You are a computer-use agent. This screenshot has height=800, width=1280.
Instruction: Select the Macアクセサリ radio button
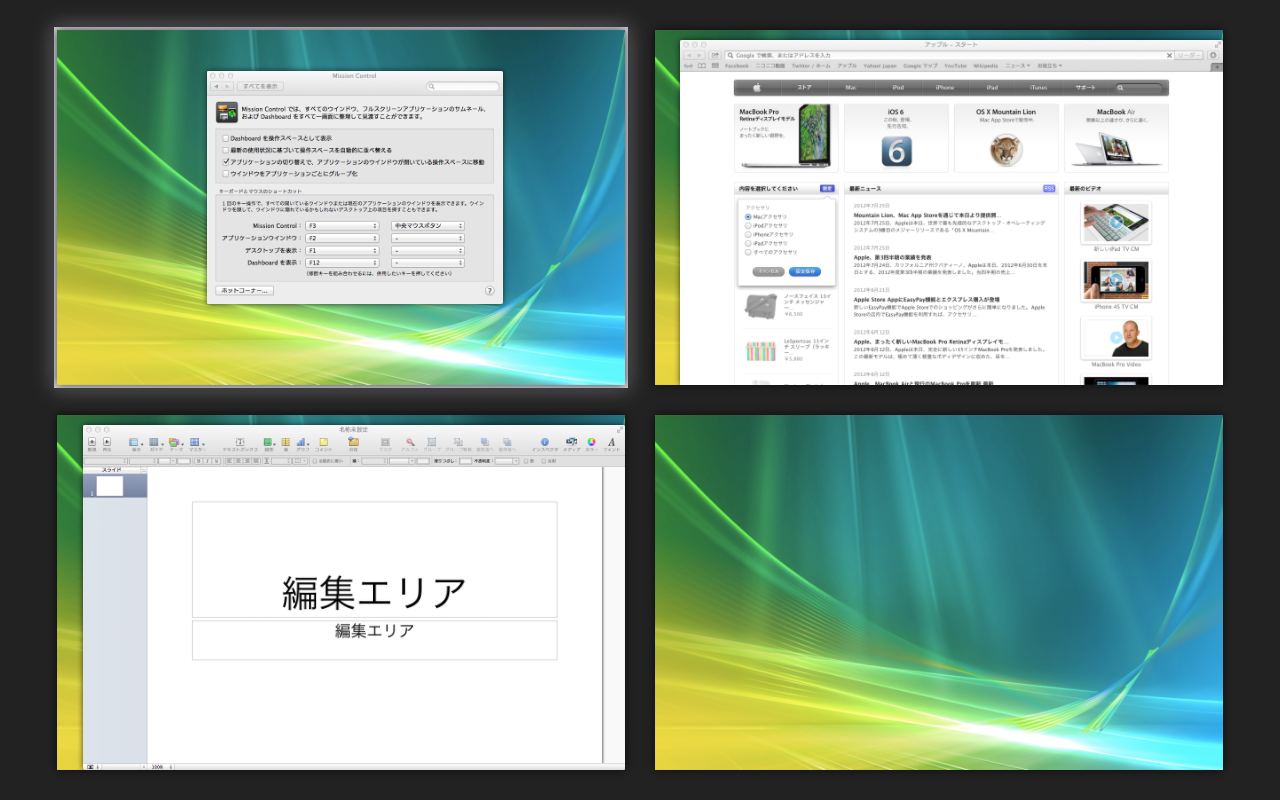pos(748,216)
